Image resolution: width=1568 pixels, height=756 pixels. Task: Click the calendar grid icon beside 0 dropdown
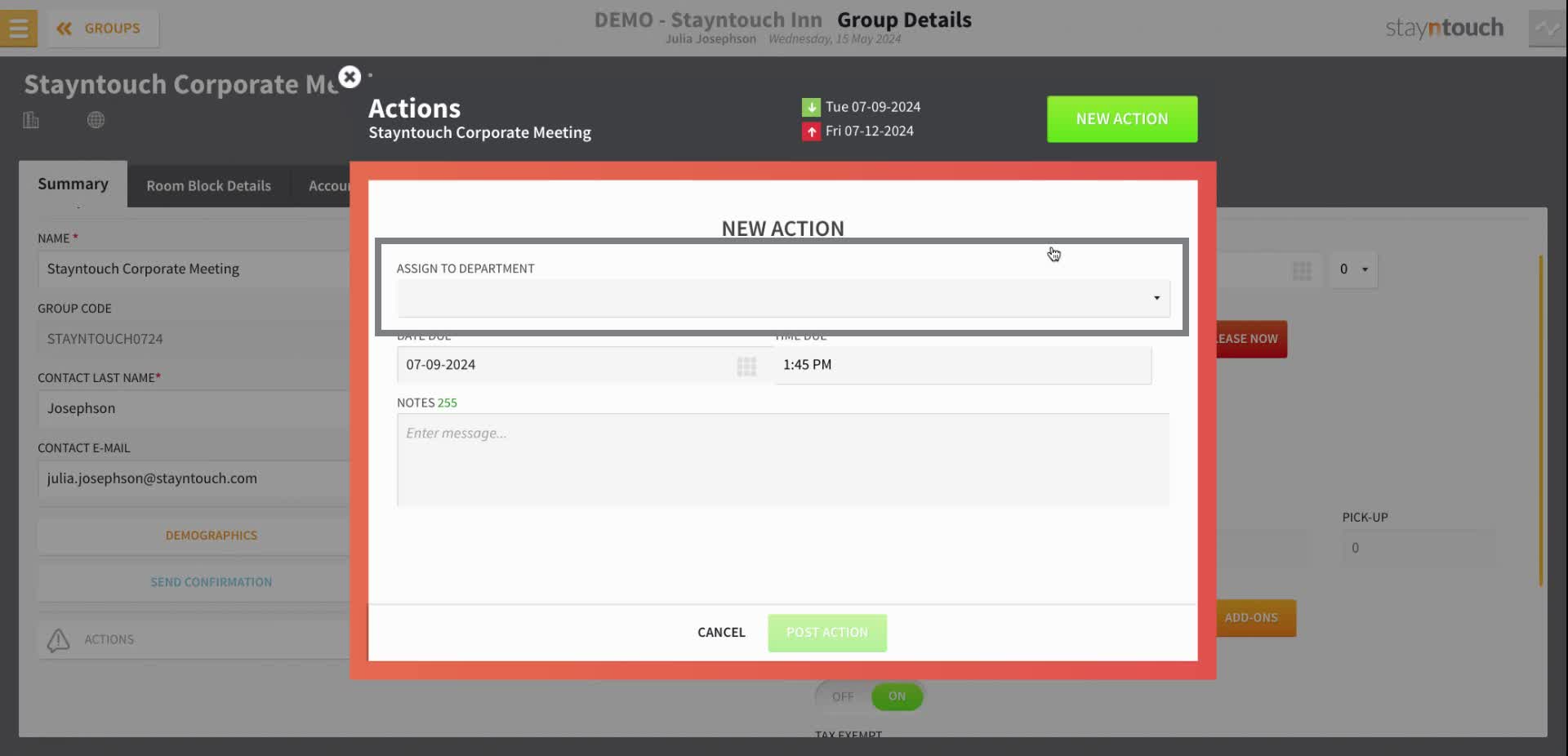tap(1302, 270)
